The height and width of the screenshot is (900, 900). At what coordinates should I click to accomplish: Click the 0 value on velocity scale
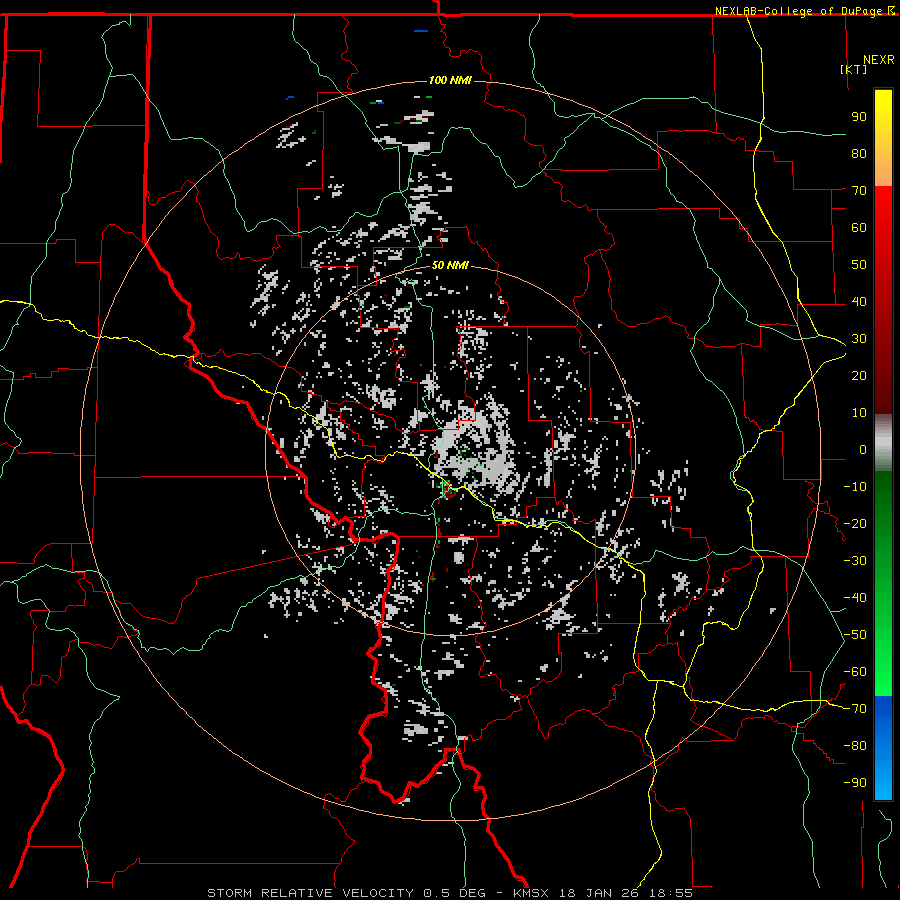863,450
